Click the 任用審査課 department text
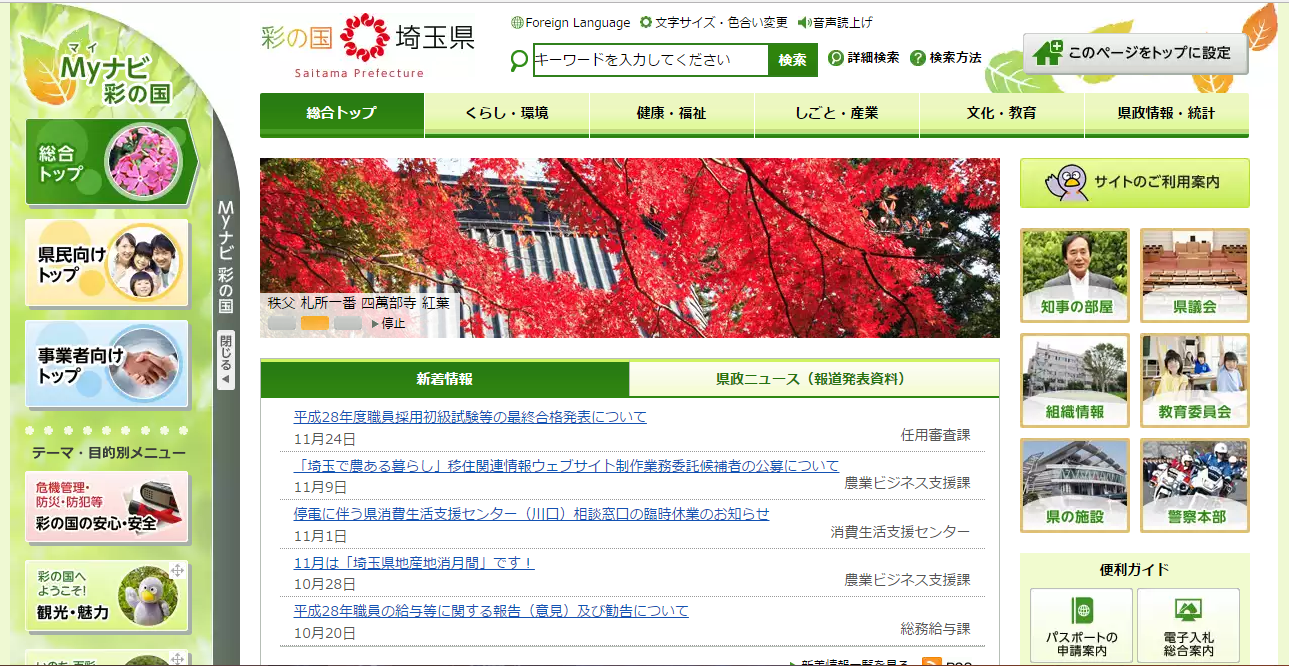 click(x=935, y=435)
